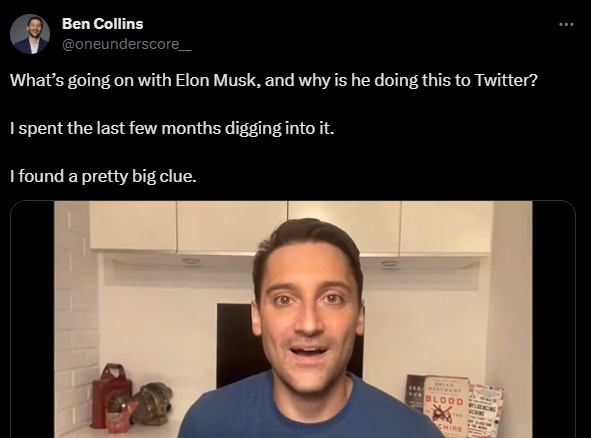Click the "Influencing Machine" book in the video
591x438 pixels.
tap(486, 413)
